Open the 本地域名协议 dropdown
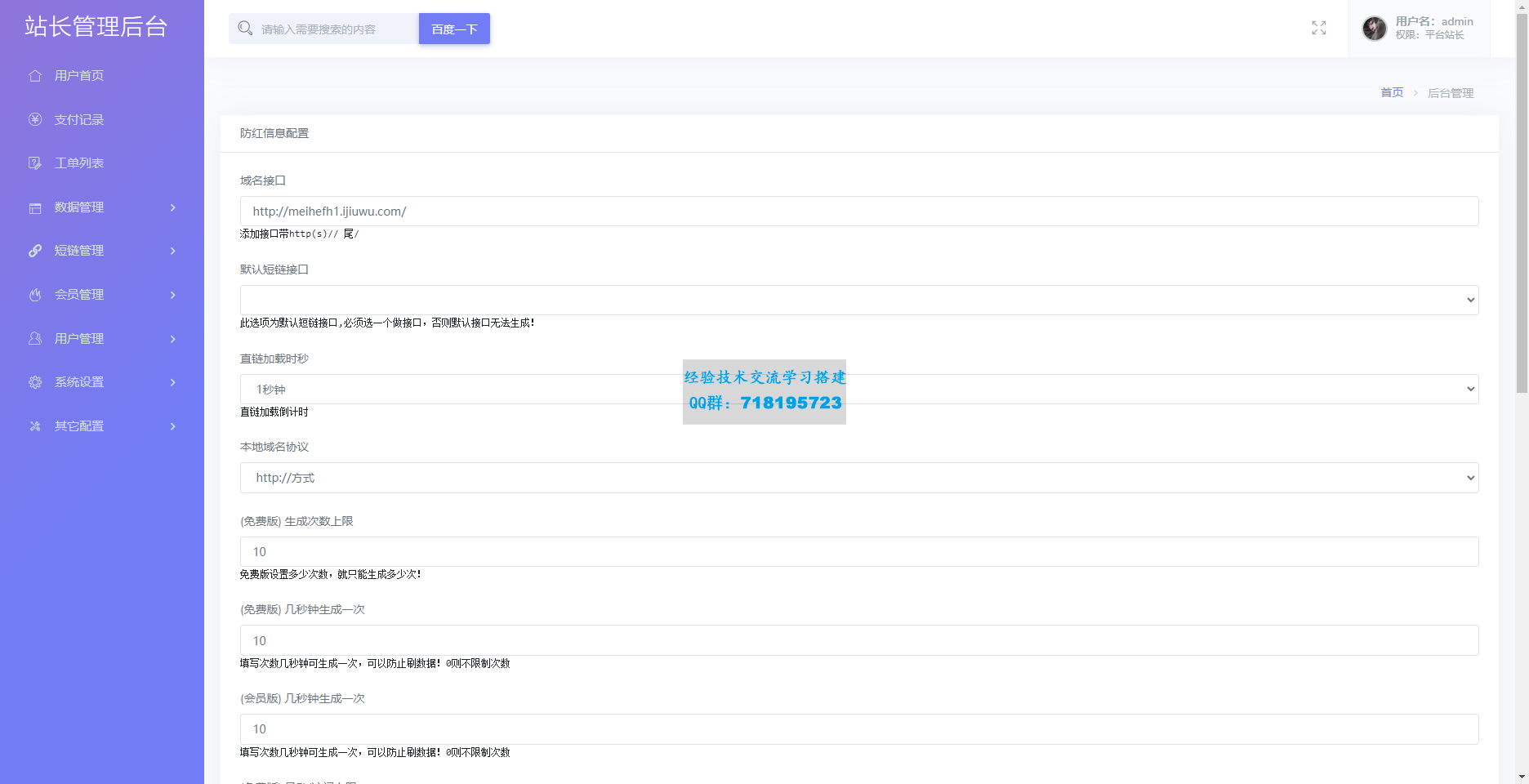 click(x=858, y=478)
